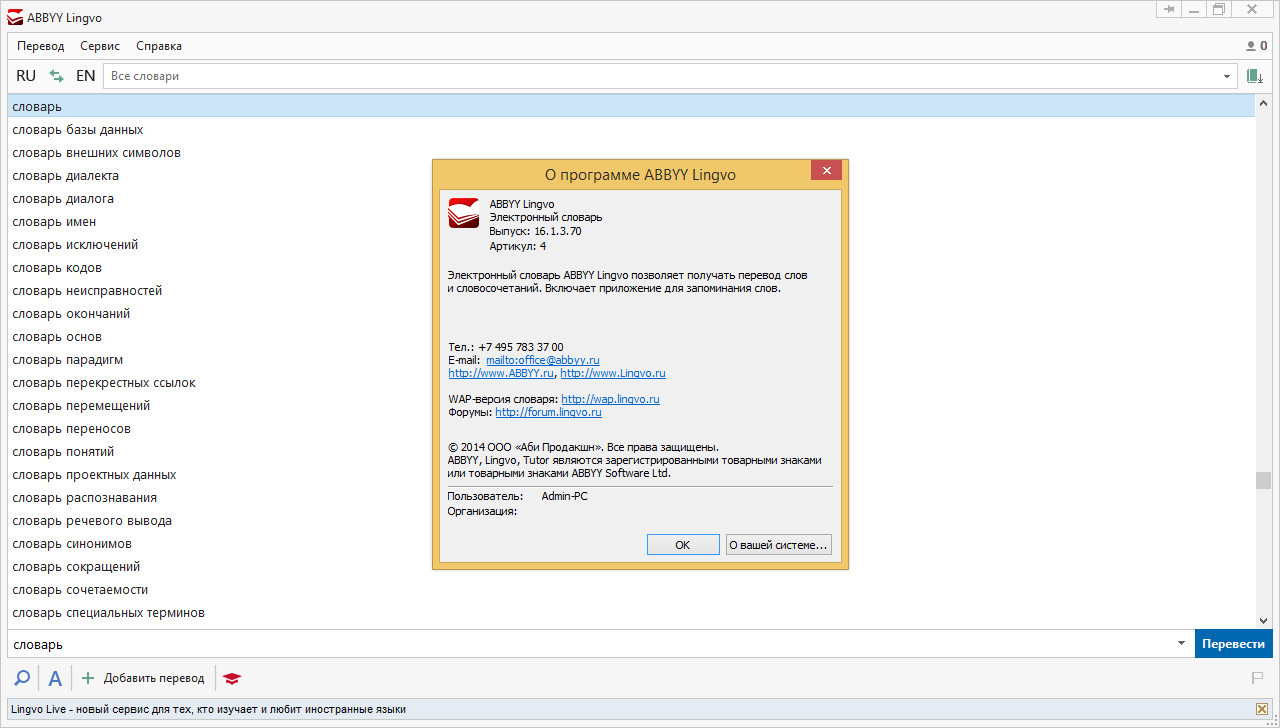
Task: Click the О вашей системе button
Action: click(x=779, y=545)
